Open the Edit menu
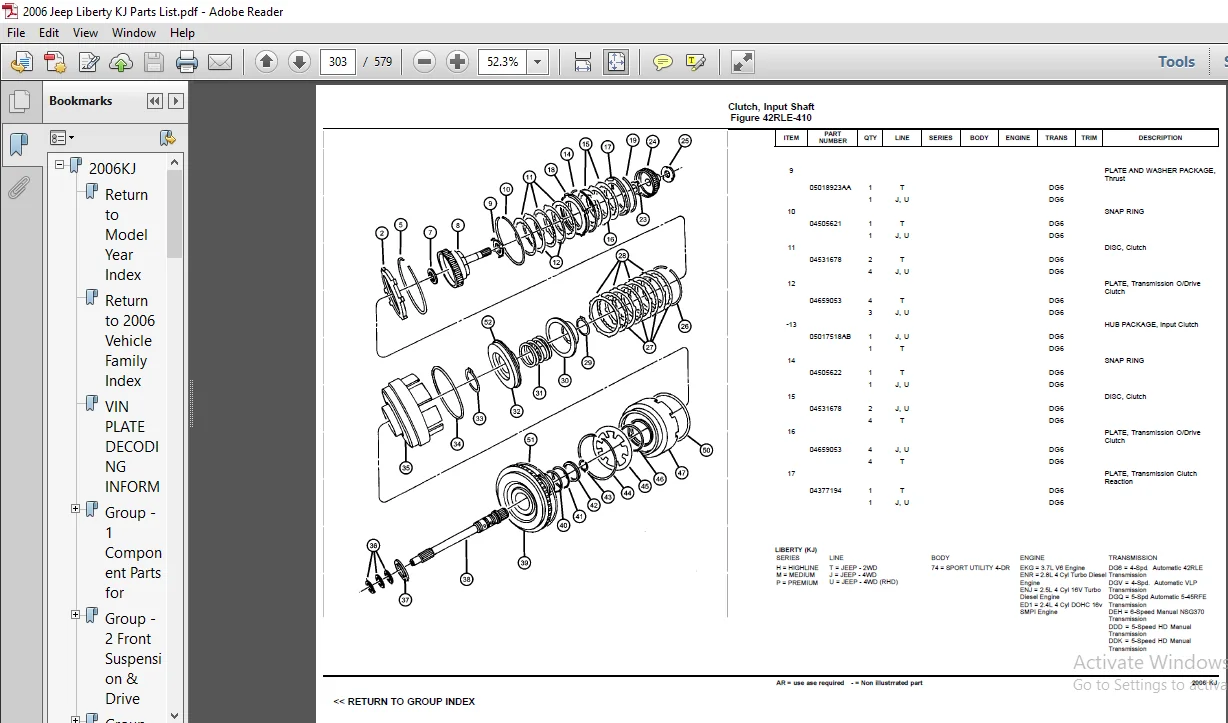The image size is (1228, 723). 49,32
